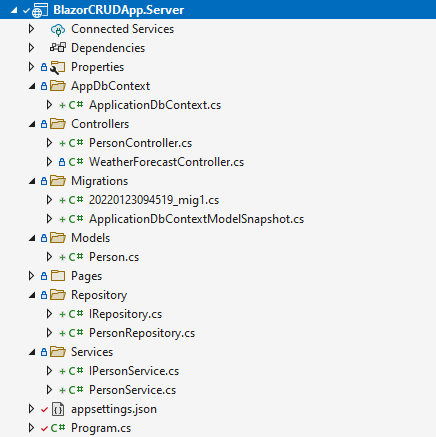Select 20220123094519_mig1.cs migration file
Viewport: 436px width, 437px height.
[154, 200]
